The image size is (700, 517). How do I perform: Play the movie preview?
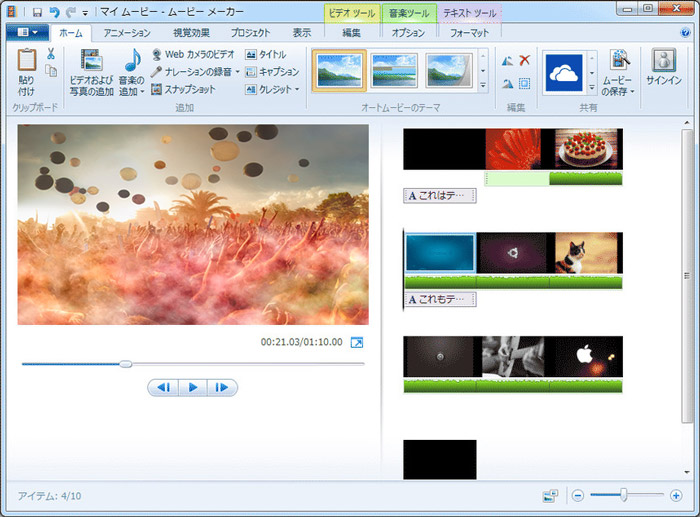coord(193,387)
